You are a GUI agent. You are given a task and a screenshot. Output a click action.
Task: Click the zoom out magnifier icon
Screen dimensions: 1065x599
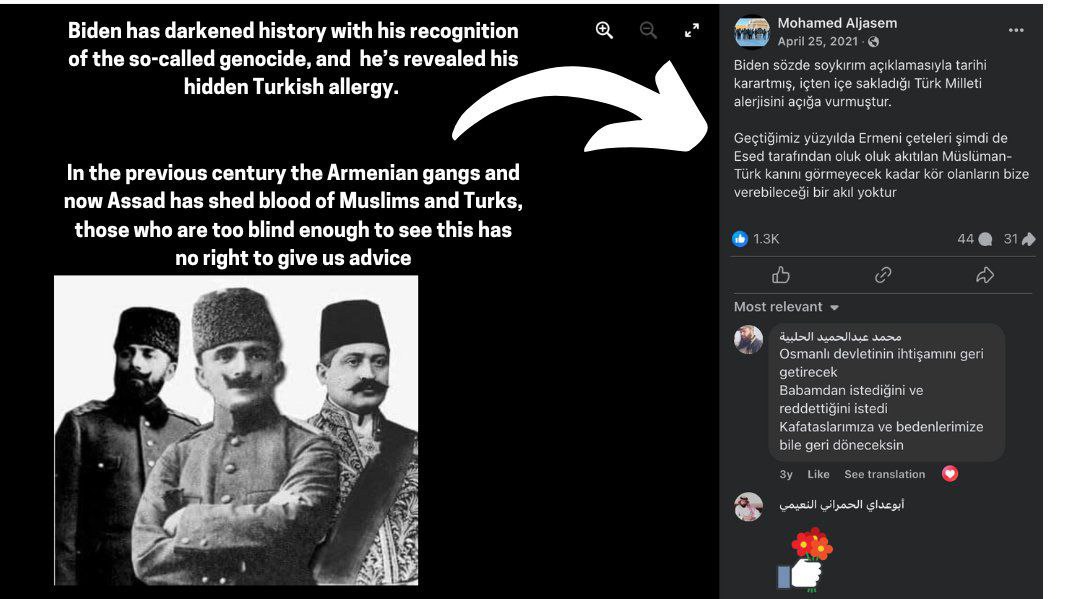(648, 30)
